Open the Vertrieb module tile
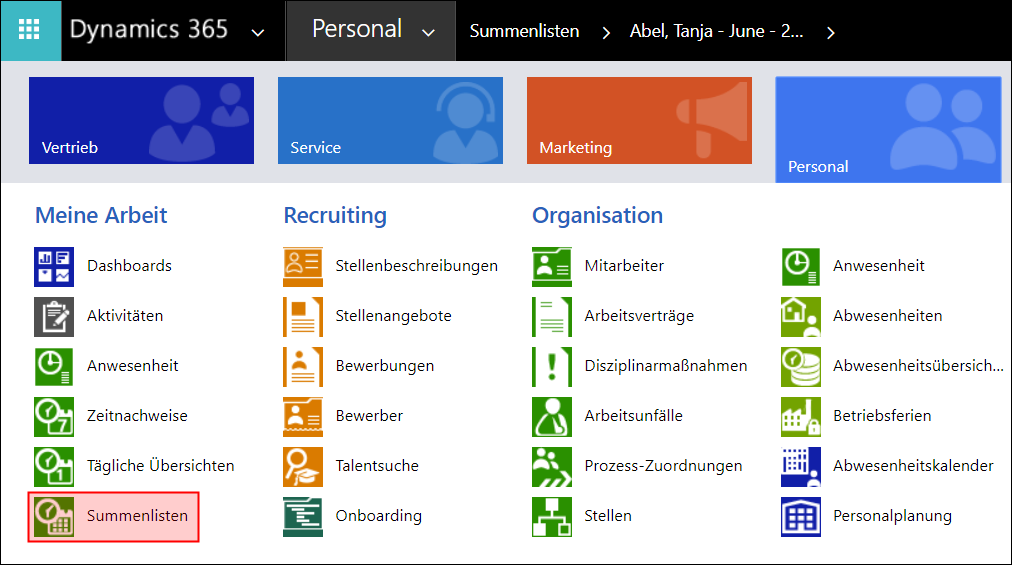The image size is (1012, 565). pos(141,120)
